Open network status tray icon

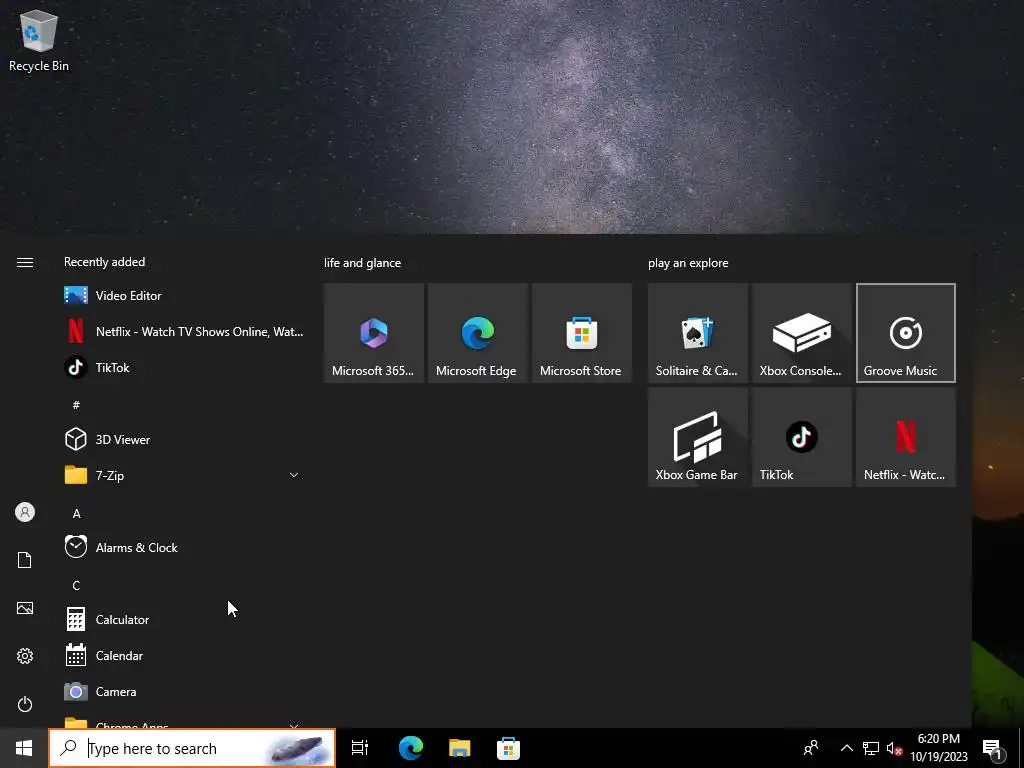871,748
